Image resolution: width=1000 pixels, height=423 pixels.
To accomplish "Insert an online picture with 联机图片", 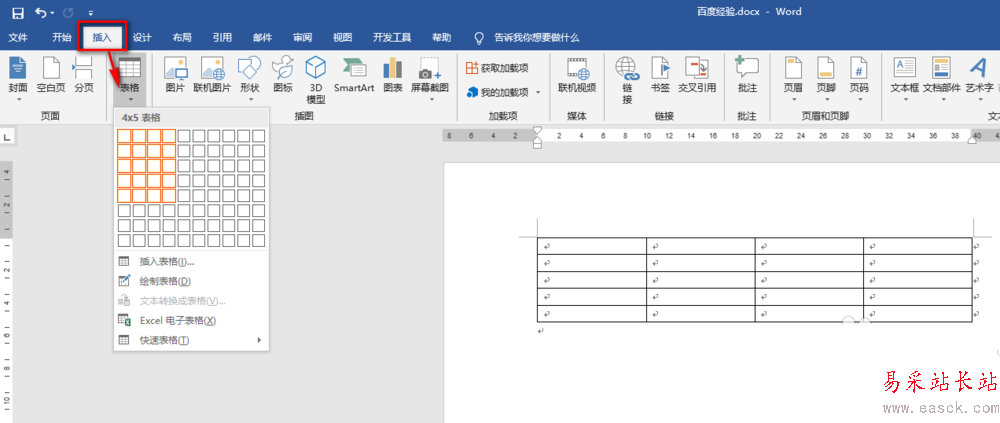I will 212,75.
